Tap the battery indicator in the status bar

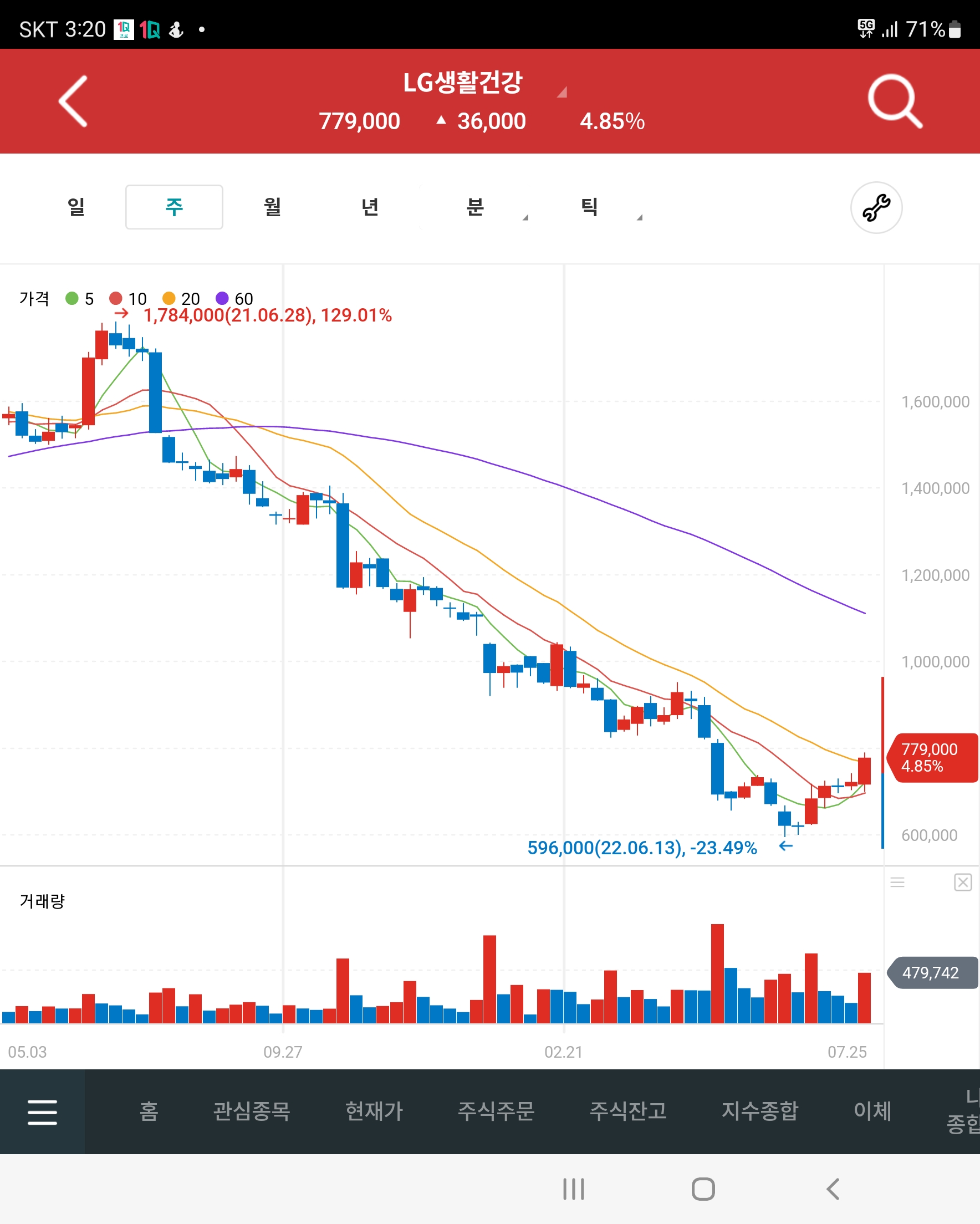coord(955,29)
